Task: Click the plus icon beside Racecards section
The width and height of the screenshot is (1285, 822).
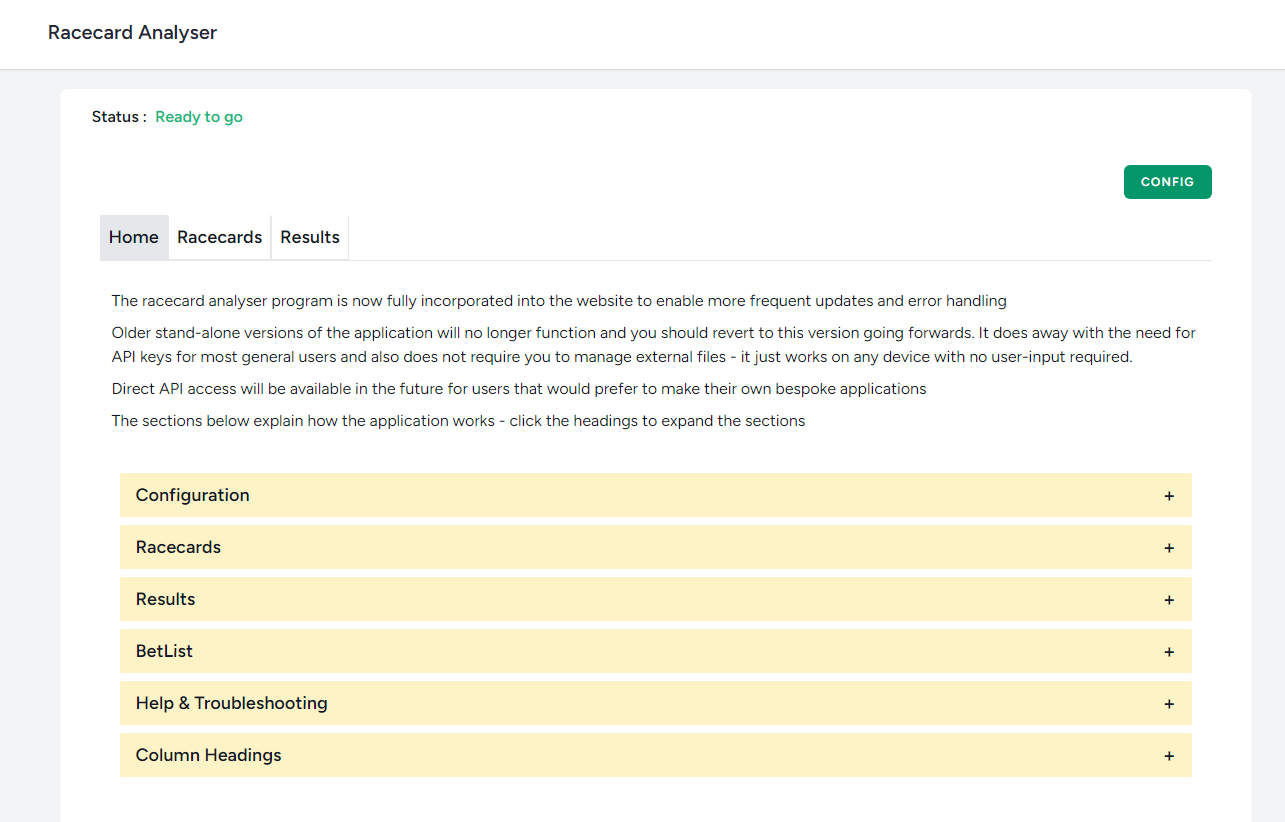Action: click(1169, 548)
